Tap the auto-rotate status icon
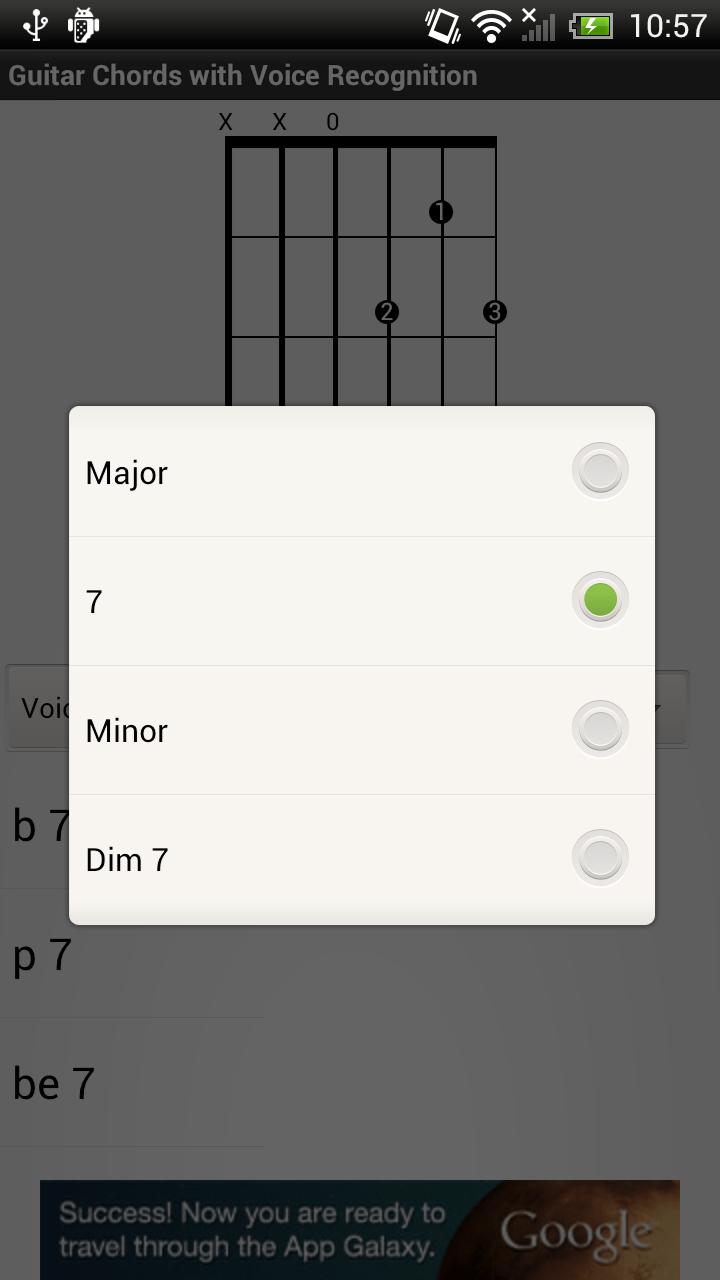 click(442, 25)
